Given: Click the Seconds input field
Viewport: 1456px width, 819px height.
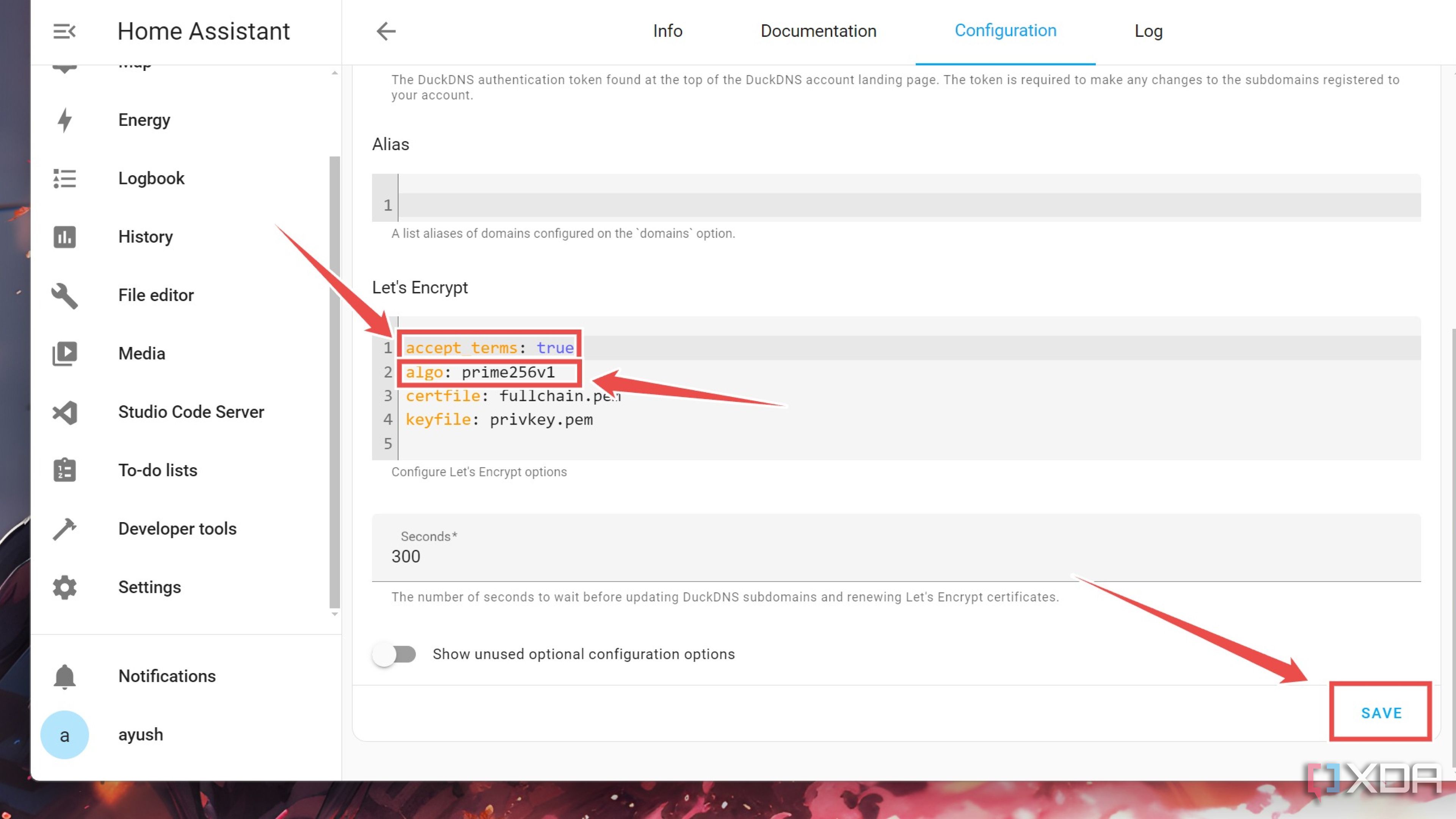Looking at the screenshot, I should coord(896,556).
